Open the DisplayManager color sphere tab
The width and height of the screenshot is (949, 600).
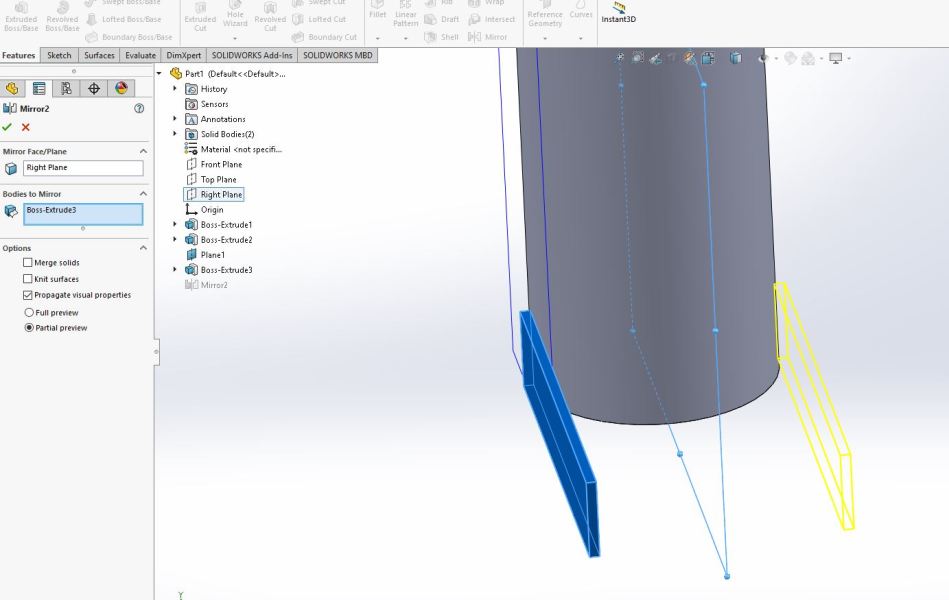pos(121,88)
